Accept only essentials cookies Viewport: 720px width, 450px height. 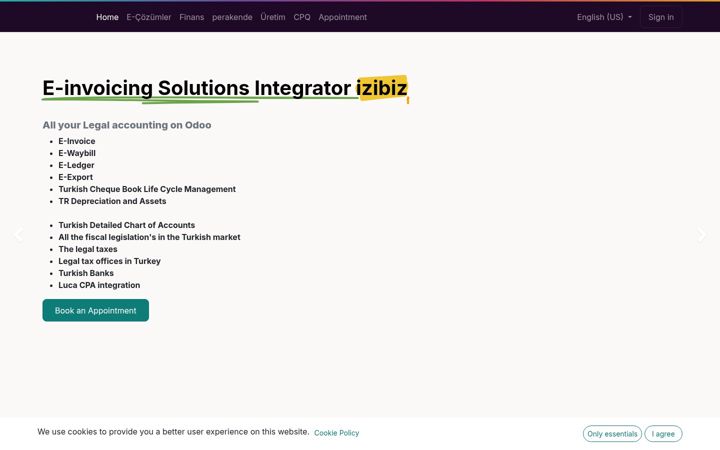coord(612,433)
